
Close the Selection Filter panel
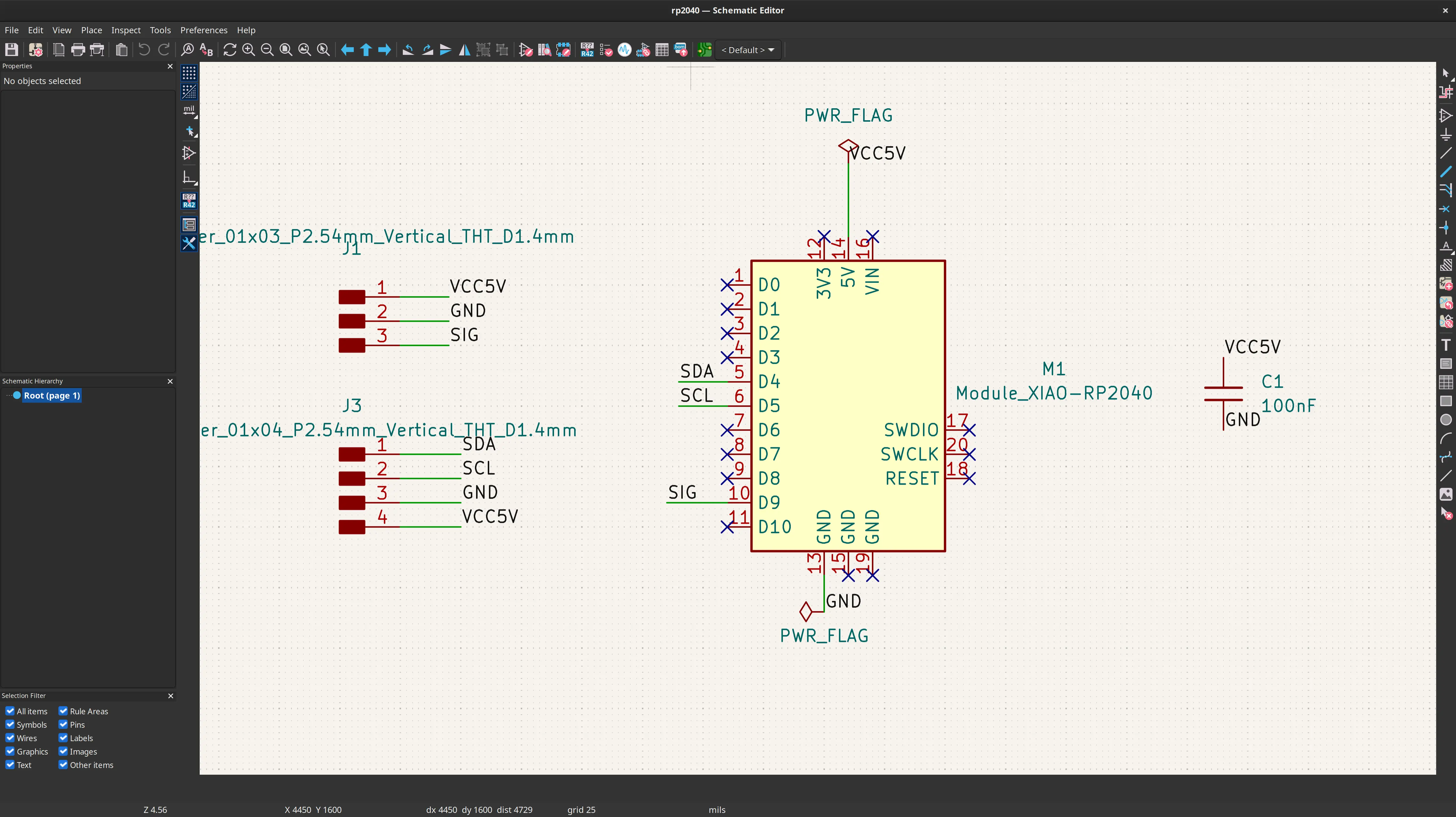point(170,696)
